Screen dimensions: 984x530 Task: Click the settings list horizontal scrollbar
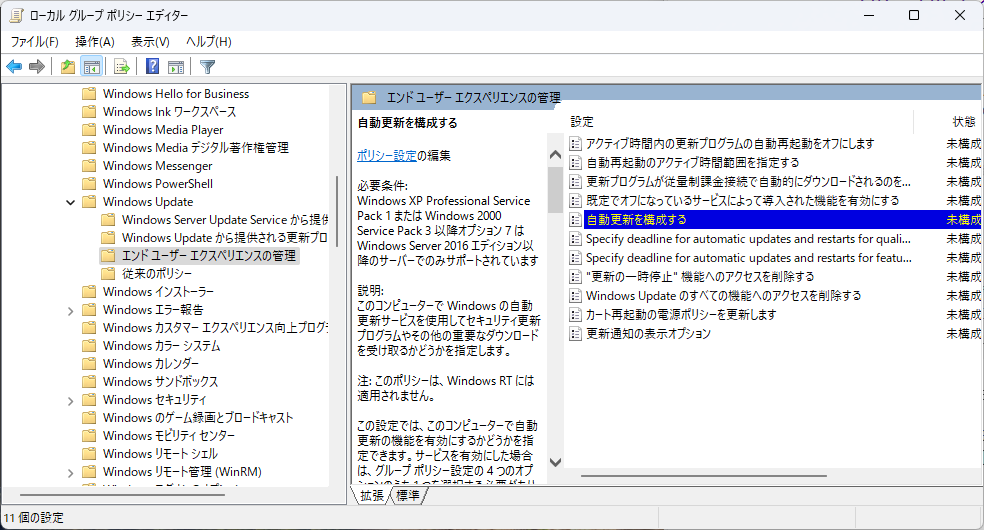coord(703,475)
